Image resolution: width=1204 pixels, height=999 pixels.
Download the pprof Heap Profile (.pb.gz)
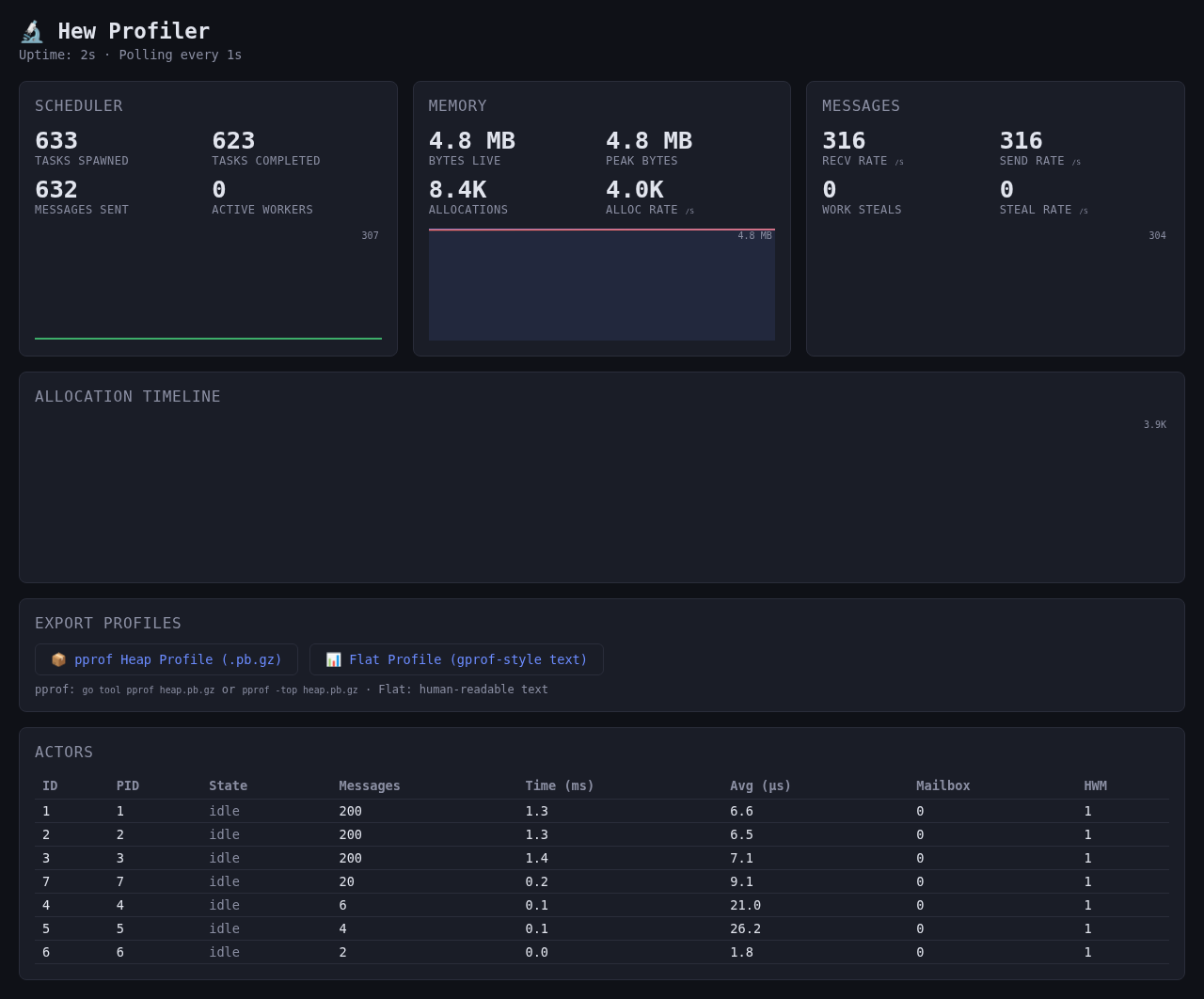pyautogui.click(x=166, y=659)
